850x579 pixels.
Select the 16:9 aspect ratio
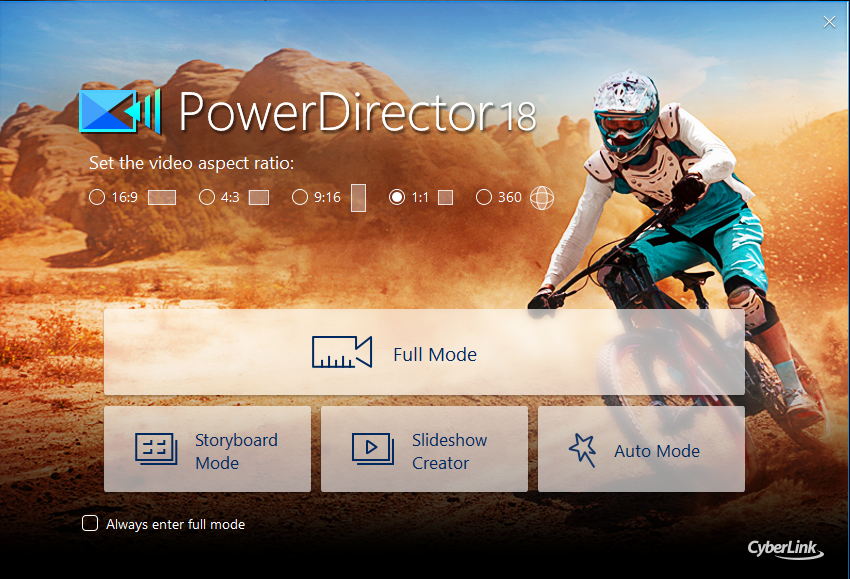tap(97, 197)
